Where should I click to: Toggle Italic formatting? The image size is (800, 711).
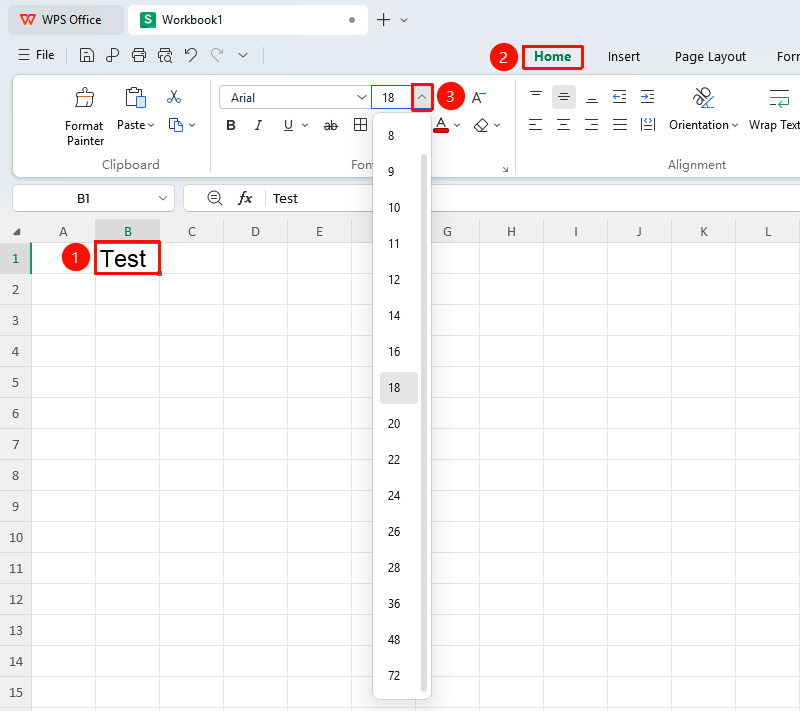[x=259, y=125]
